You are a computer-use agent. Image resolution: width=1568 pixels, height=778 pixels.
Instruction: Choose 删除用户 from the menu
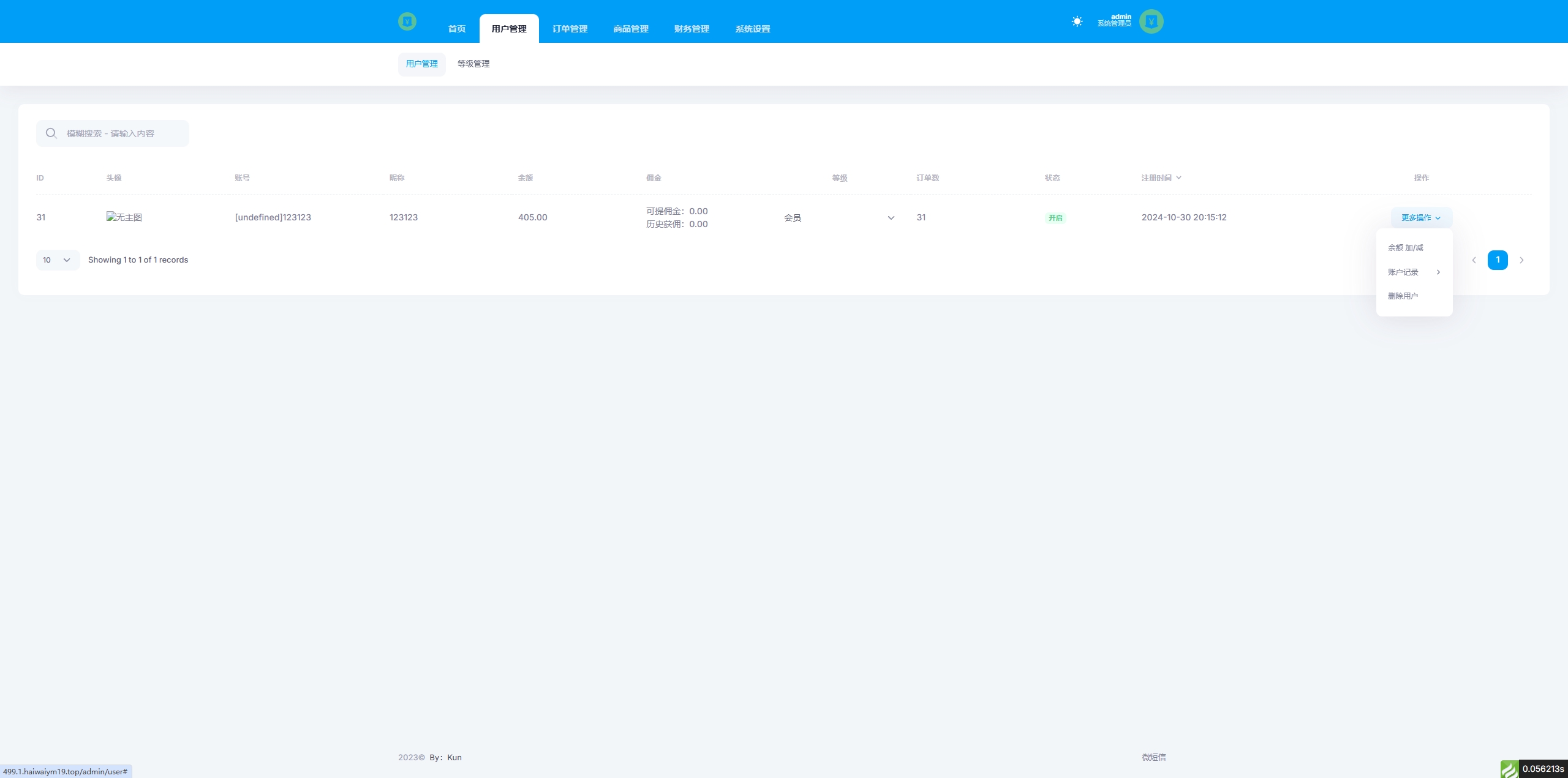[1403, 296]
